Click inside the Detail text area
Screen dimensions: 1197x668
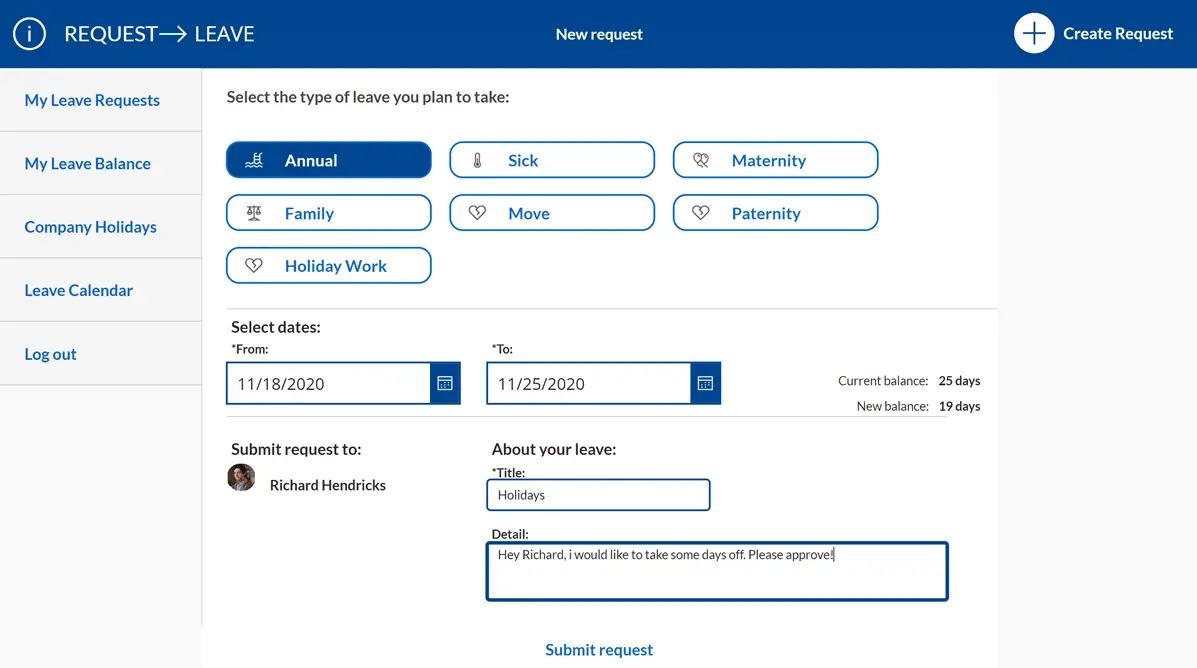coord(718,572)
